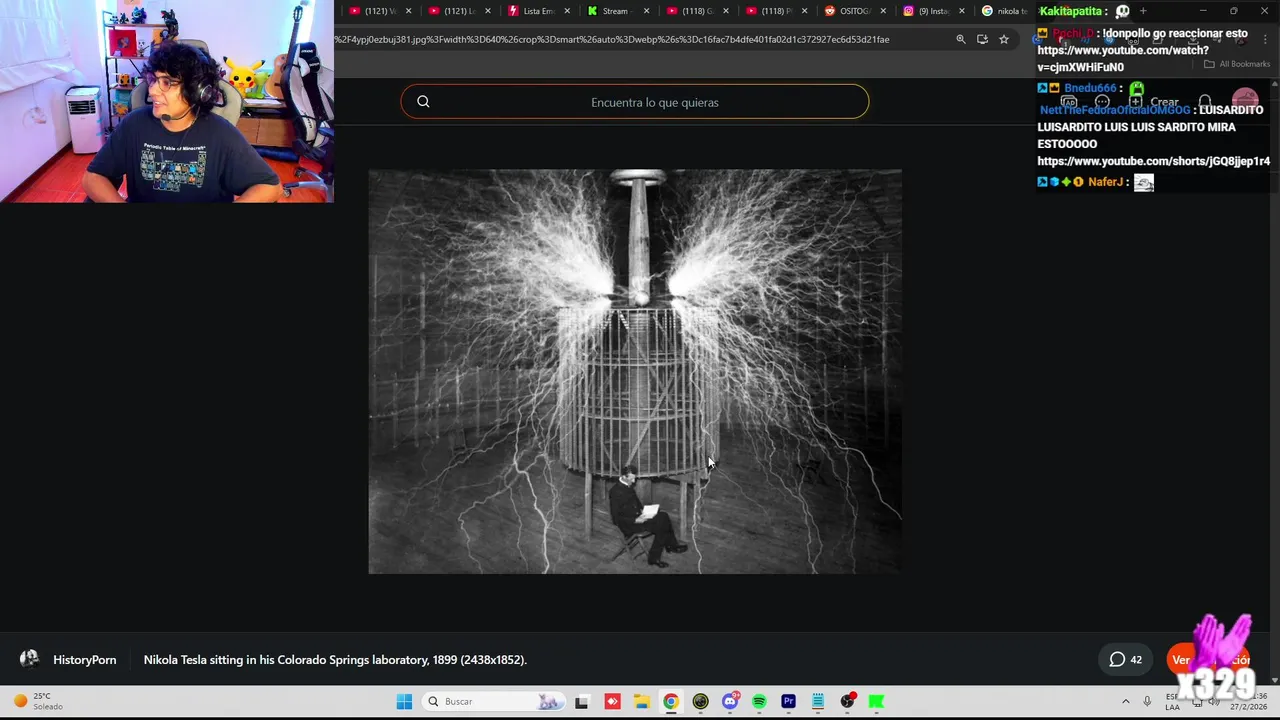Click the install app icon in address bar
1280x720 pixels.
pyautogui.click(x=982, y=39)
